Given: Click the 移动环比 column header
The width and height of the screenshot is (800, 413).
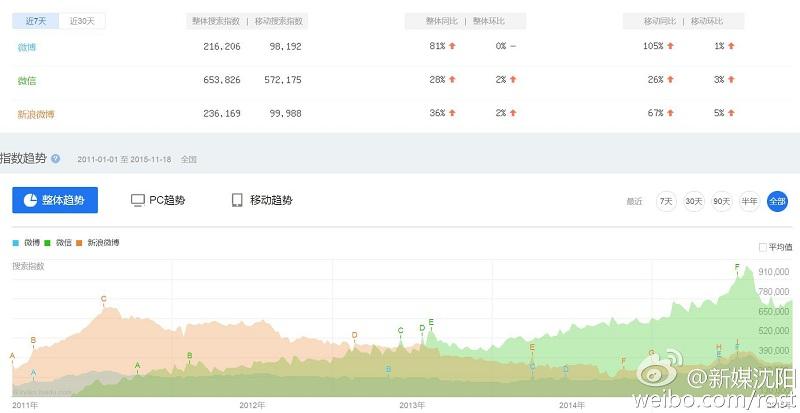Looking at the screenshot, I should click(x=707, y=21).
